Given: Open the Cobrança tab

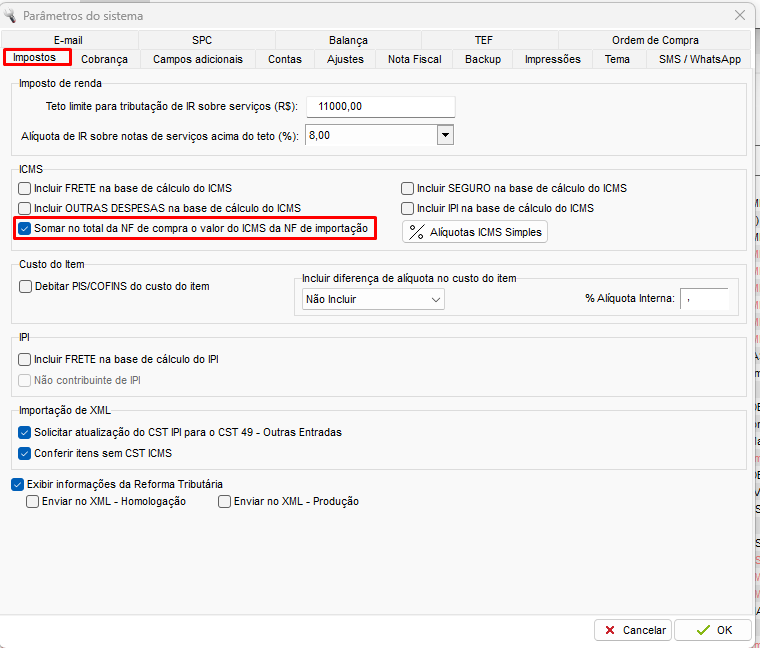Looking at the screenshot, I should [104, 59].
